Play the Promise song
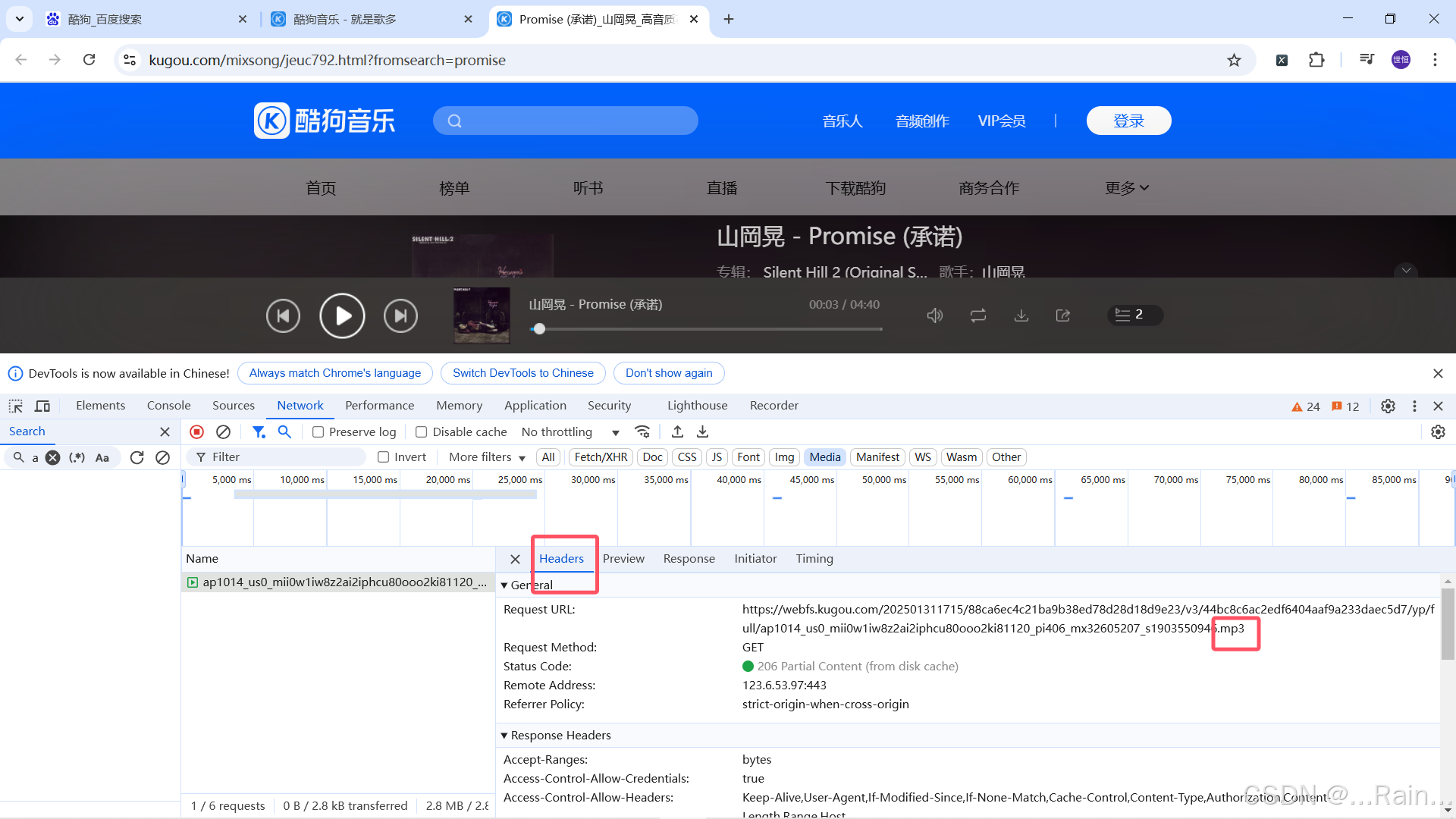This screenshot has height=819, width=1456. (342, 315)
